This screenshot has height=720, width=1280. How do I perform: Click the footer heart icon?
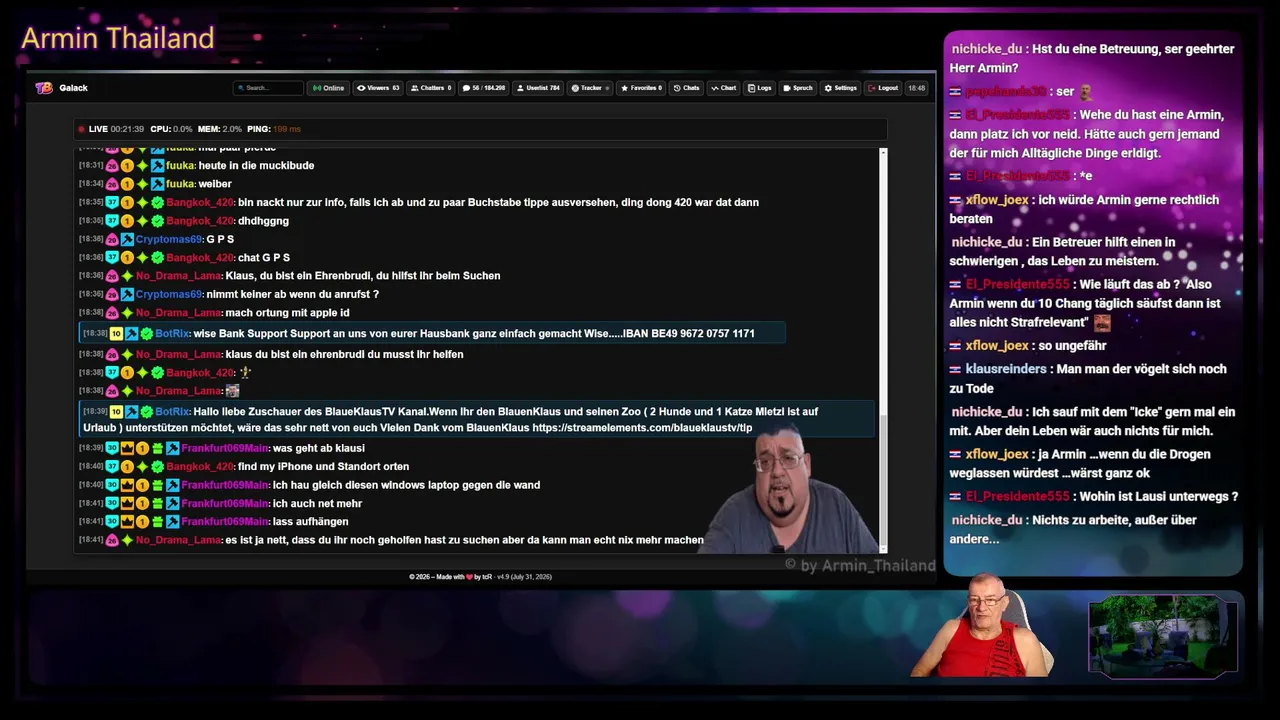click(469, 577)
